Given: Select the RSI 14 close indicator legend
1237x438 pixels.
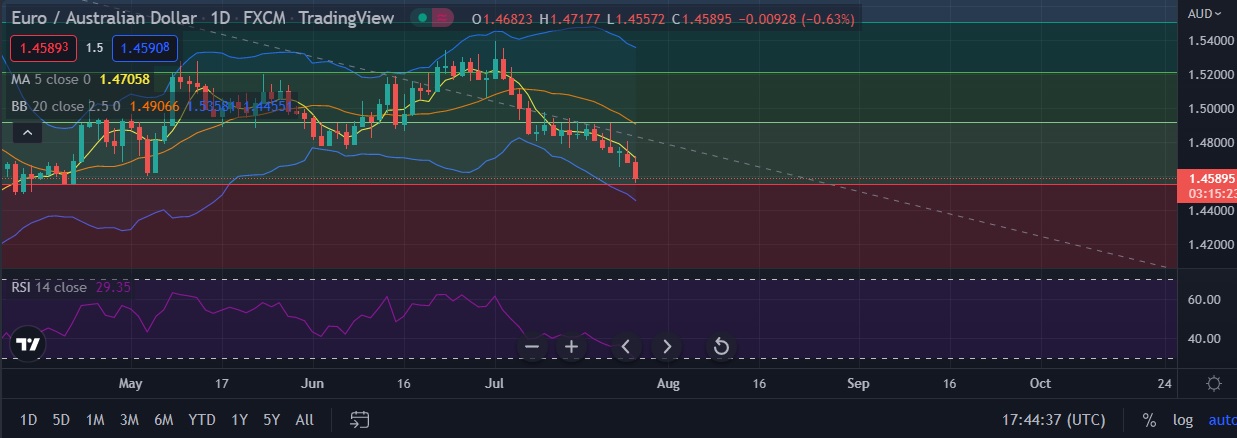Looking at the screenshot, I should coord(49,287).
